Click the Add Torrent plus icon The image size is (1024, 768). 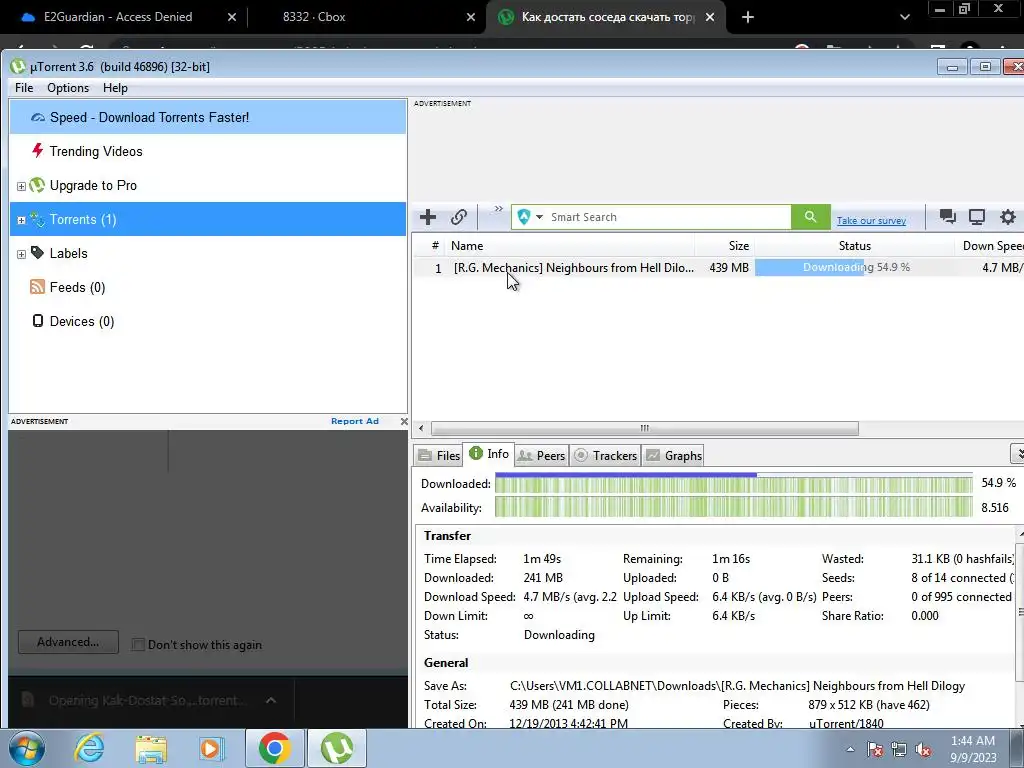(428, 217)
